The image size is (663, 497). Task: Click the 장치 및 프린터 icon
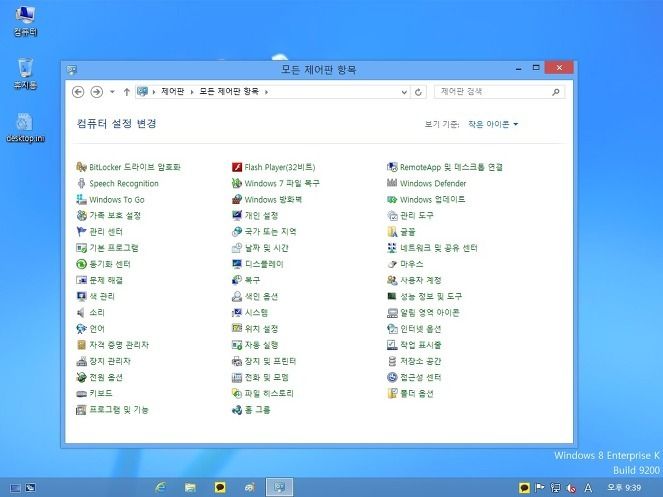point(237,361)
